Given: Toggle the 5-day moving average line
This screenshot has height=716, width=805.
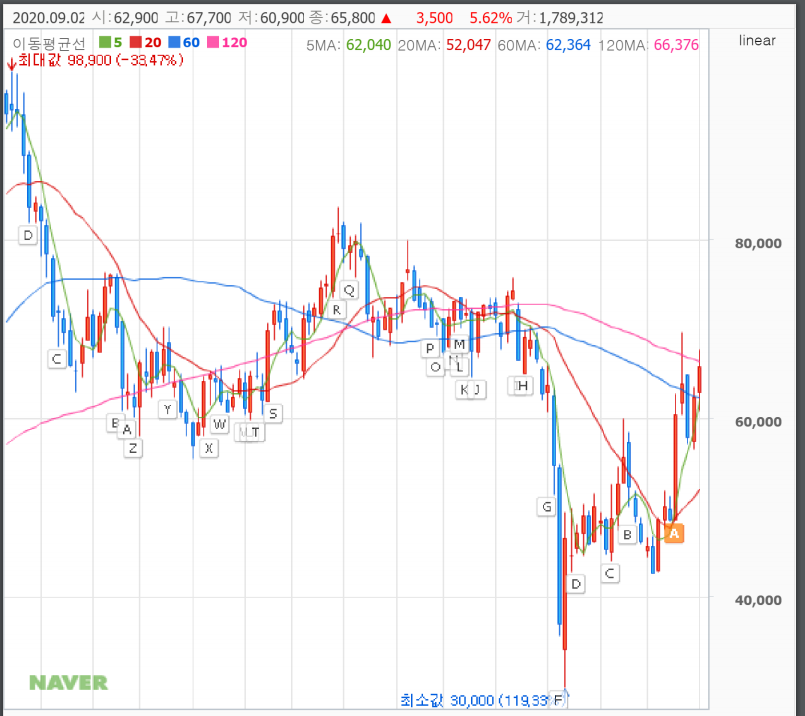Looking at the screenshot, I should click(111, 42).
